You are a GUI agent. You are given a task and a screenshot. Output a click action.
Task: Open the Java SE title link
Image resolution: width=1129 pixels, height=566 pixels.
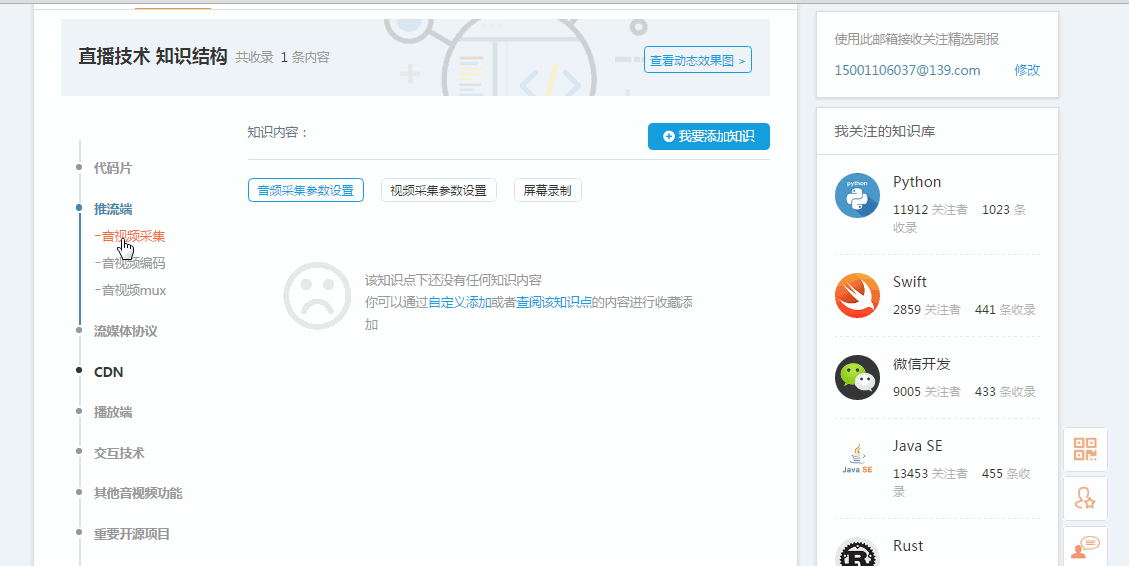point(917,446)
